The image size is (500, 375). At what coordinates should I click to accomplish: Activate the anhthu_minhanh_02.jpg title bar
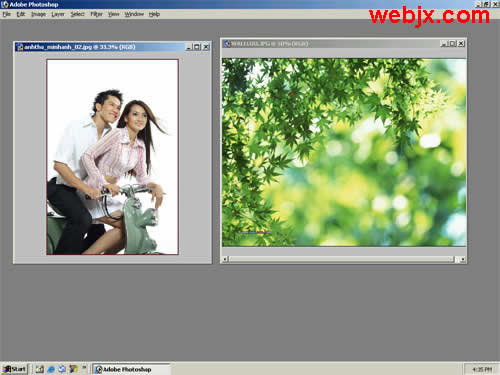113,47
